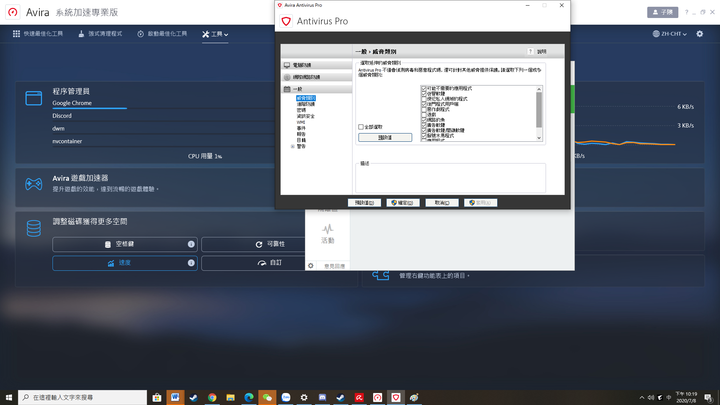The image size is (720, 405).
Task: Open the 啟動最佳化工具 tab
Action: pos(162,34)
